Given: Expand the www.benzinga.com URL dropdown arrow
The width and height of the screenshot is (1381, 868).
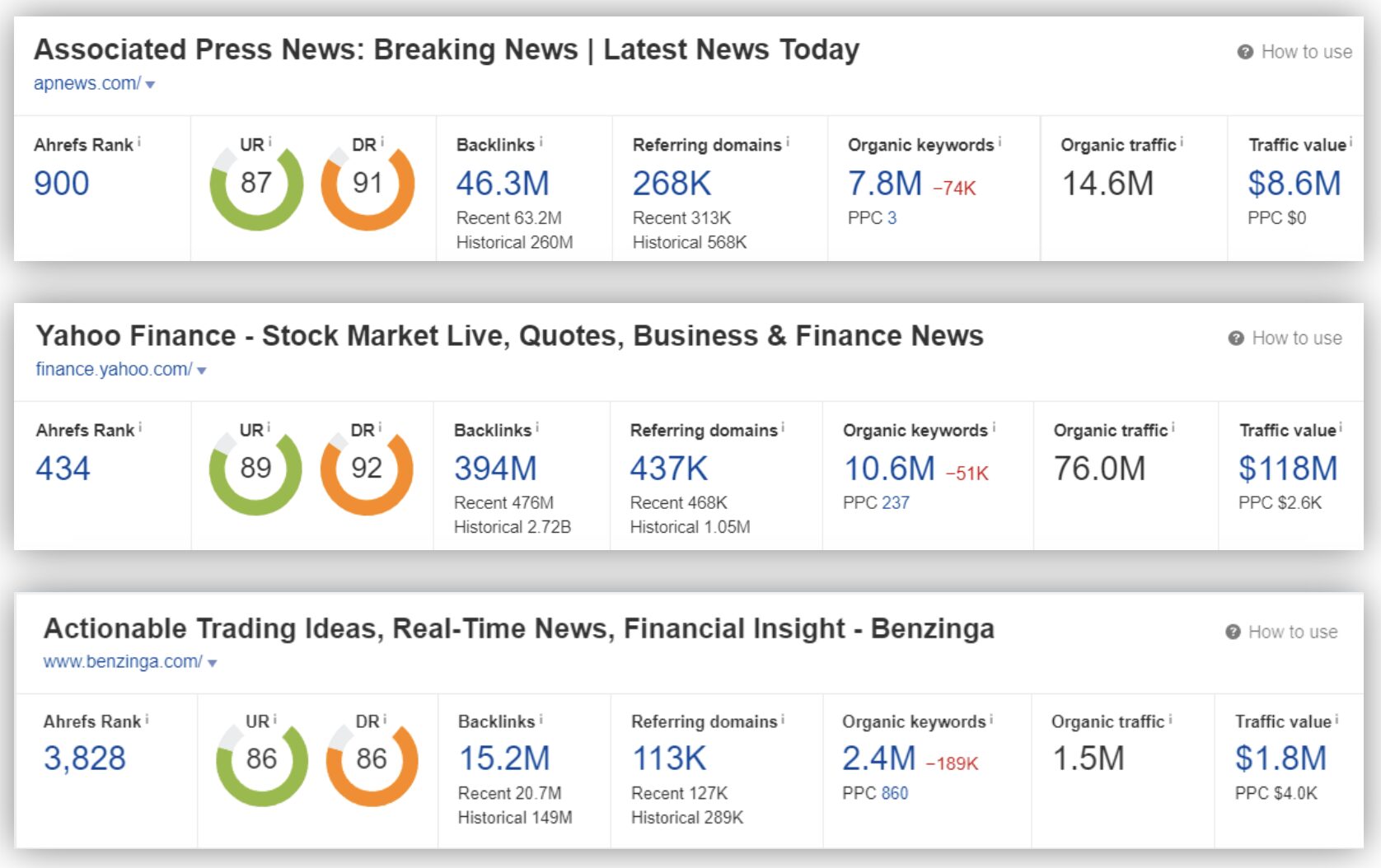Looking at the screenshot, I should tap(213, 663).
